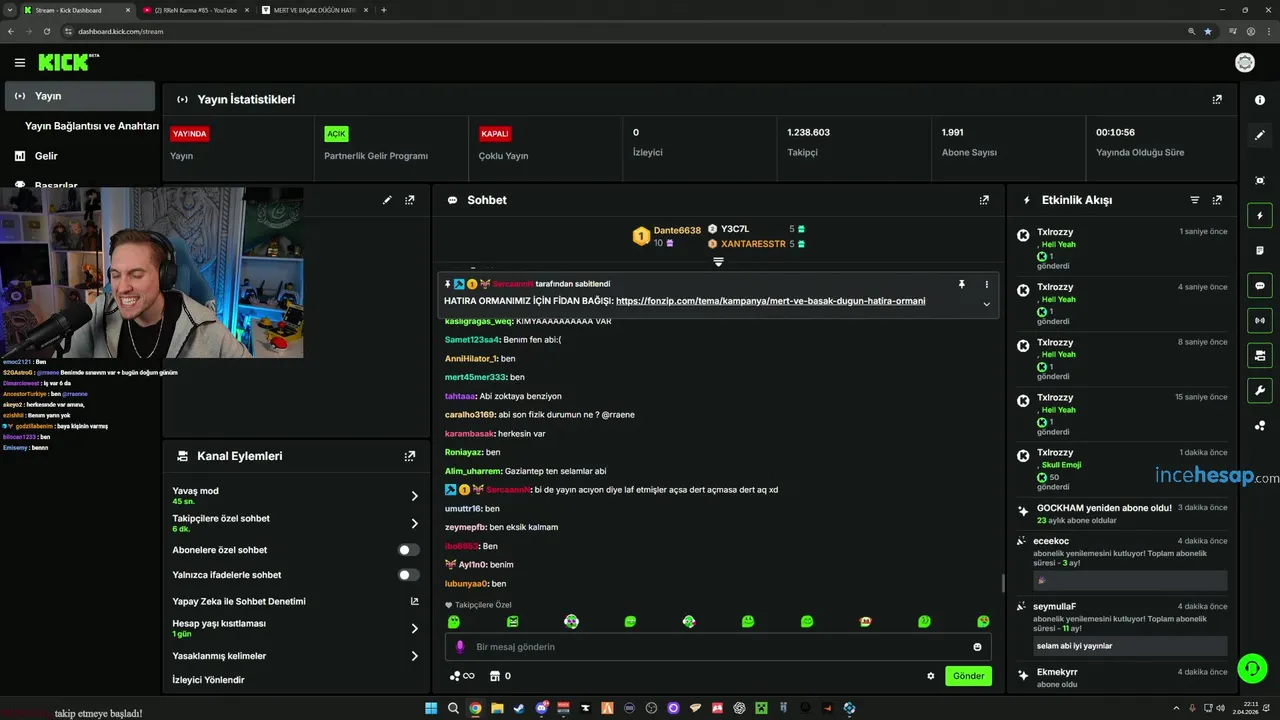Open the three-dots widget icon in right sidebar
The image size is (1280, 720).
point(1260,425)
